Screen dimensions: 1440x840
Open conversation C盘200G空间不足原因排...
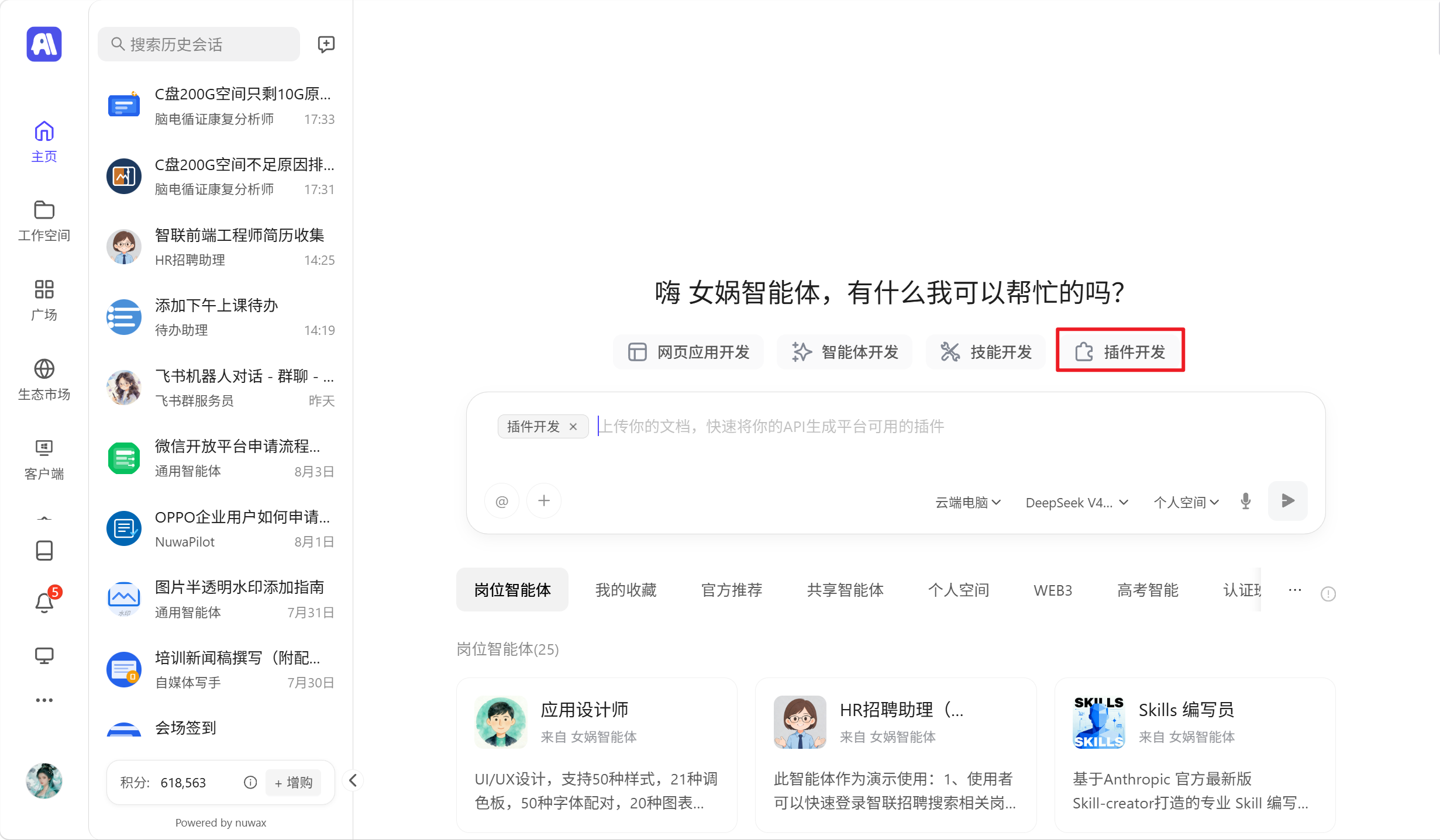tap(221, 177)
